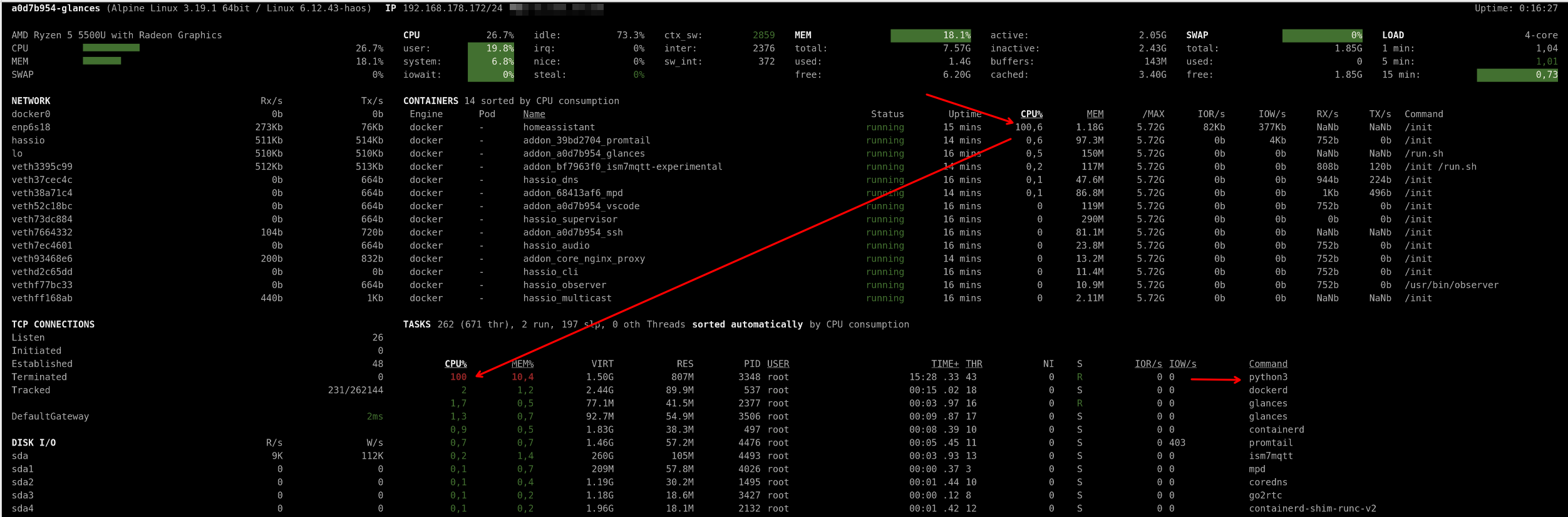Click the tasks IOW/s column header
Image resolution: width=1568 pixels, height=517 pixels.
coord(1182,364)
